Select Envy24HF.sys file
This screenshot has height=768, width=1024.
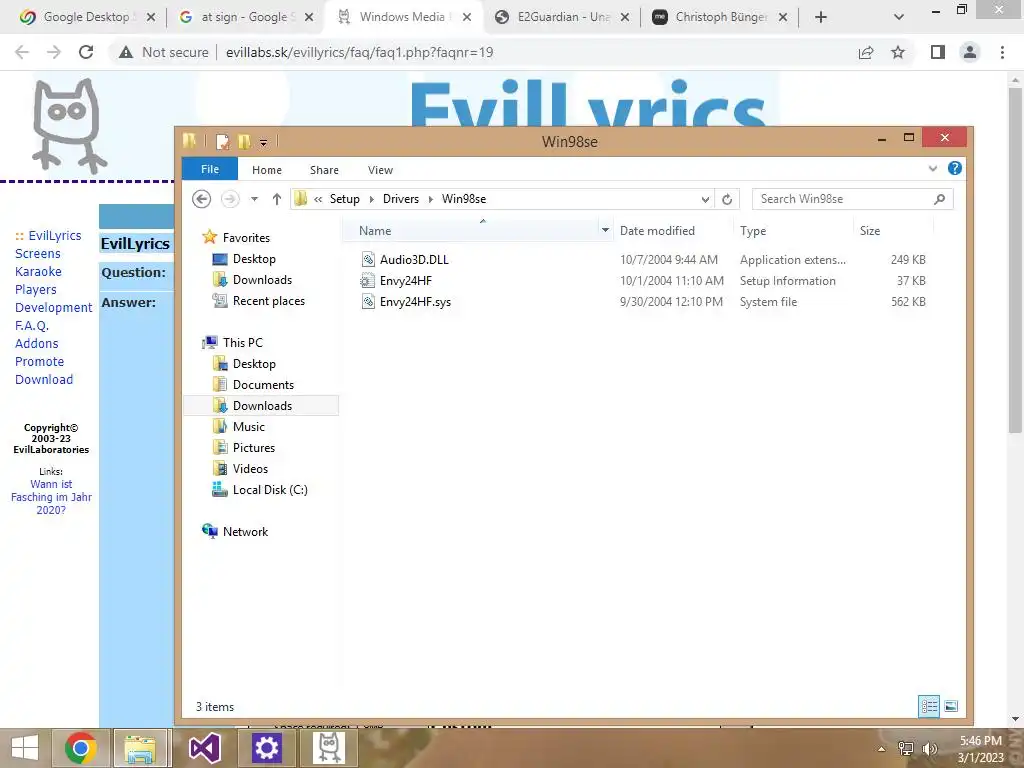415,302
